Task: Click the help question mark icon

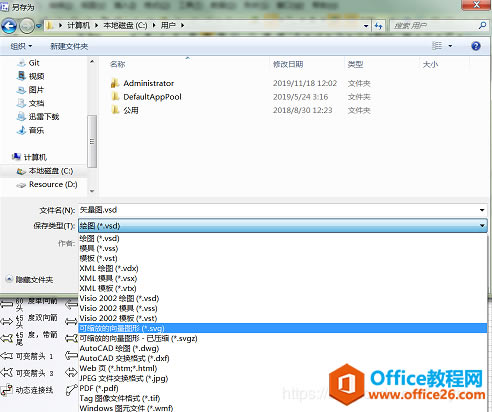Action: pos(476,46)
